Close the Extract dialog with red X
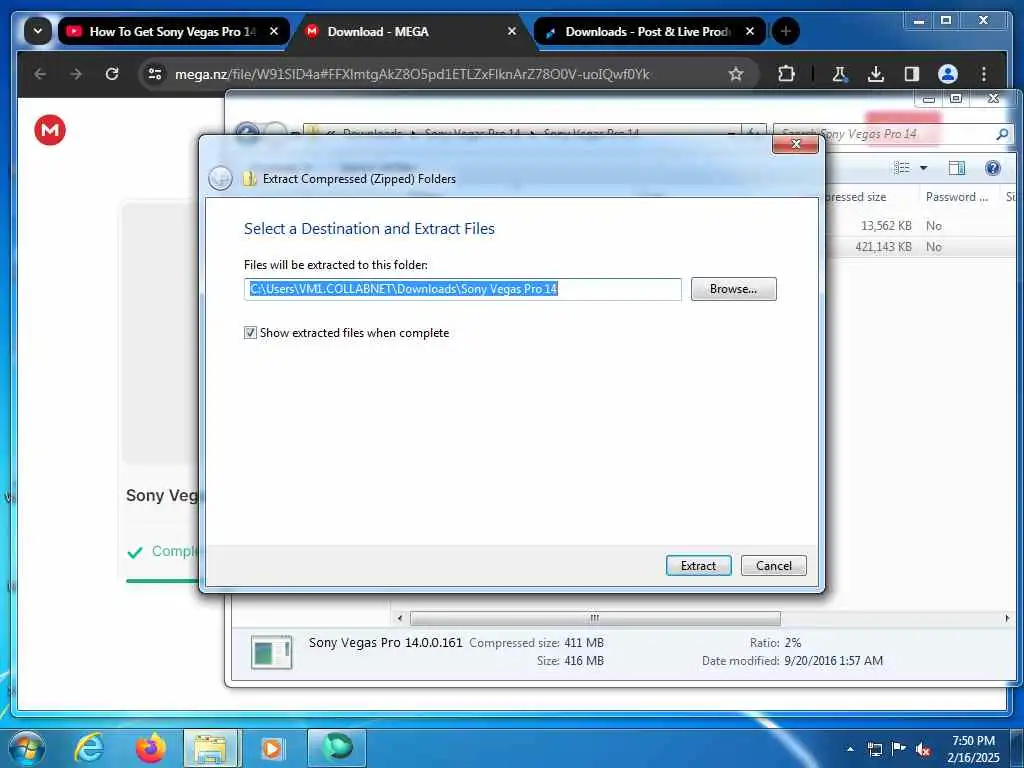This screenshot has height=768, width=1024. (x=795, y=144)
